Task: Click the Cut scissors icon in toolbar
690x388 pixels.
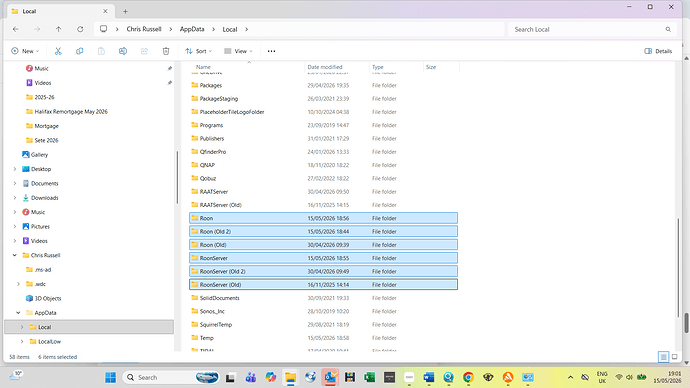Action: pyautogui.click(x=58, y=51)
